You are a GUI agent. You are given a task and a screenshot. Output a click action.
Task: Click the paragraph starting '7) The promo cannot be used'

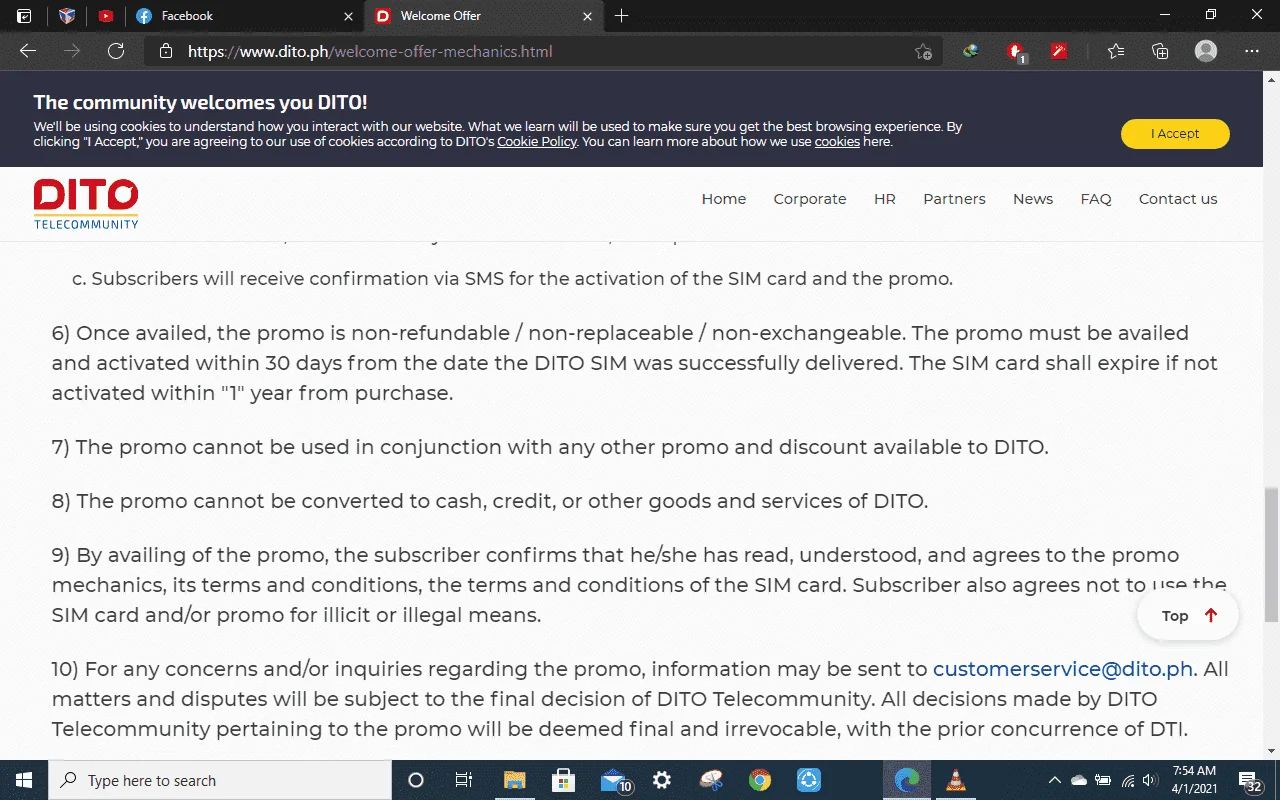click(x=550, y=447)
